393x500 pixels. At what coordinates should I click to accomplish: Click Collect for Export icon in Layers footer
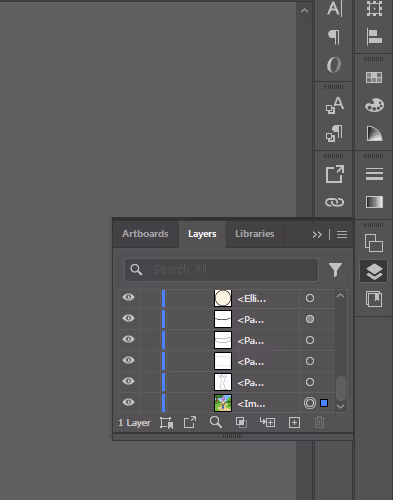[190, 422]
